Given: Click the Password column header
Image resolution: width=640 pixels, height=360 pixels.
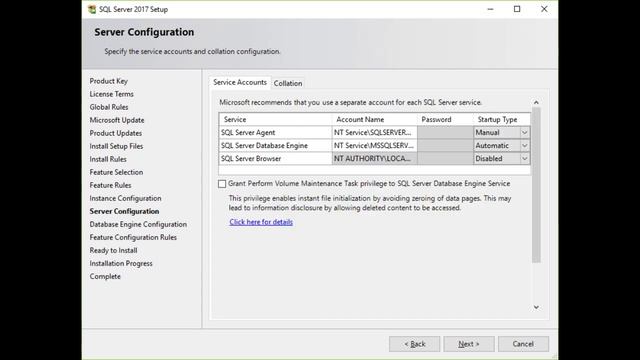Looking at the screenshot, I should (x=445, y=120).
